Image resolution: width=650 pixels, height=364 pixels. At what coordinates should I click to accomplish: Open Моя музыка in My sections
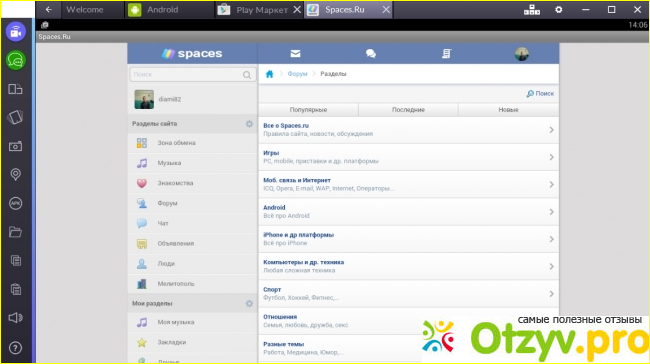tap(192, 322)
